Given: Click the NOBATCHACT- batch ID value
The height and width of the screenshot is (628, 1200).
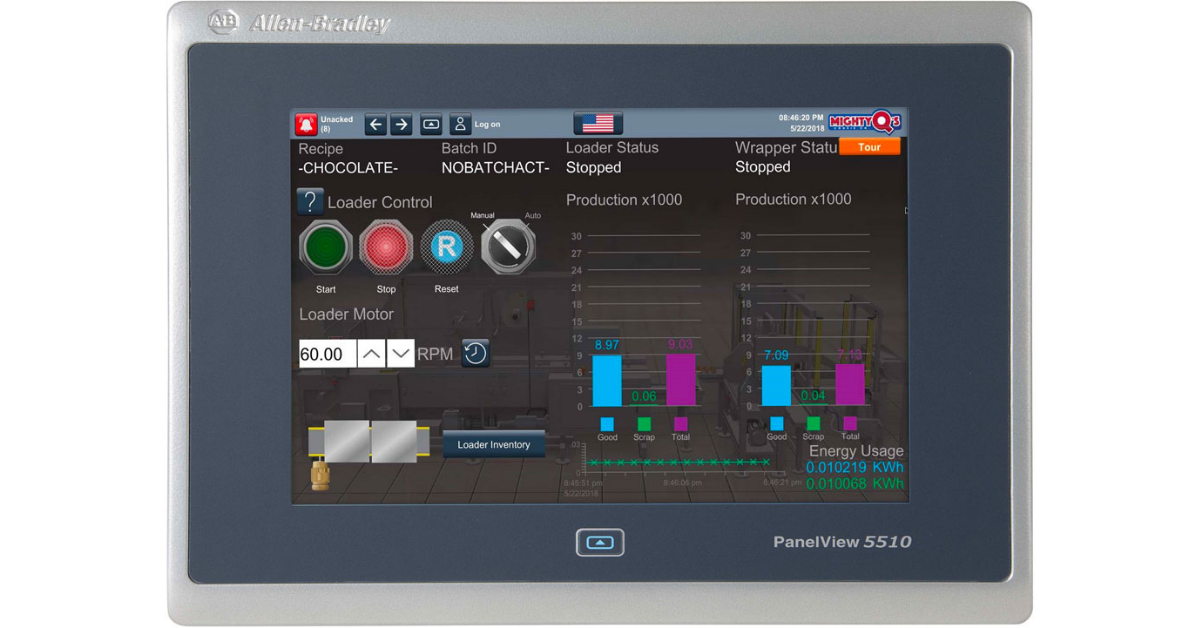Looking at the screenshot, I should pos(495,168).
